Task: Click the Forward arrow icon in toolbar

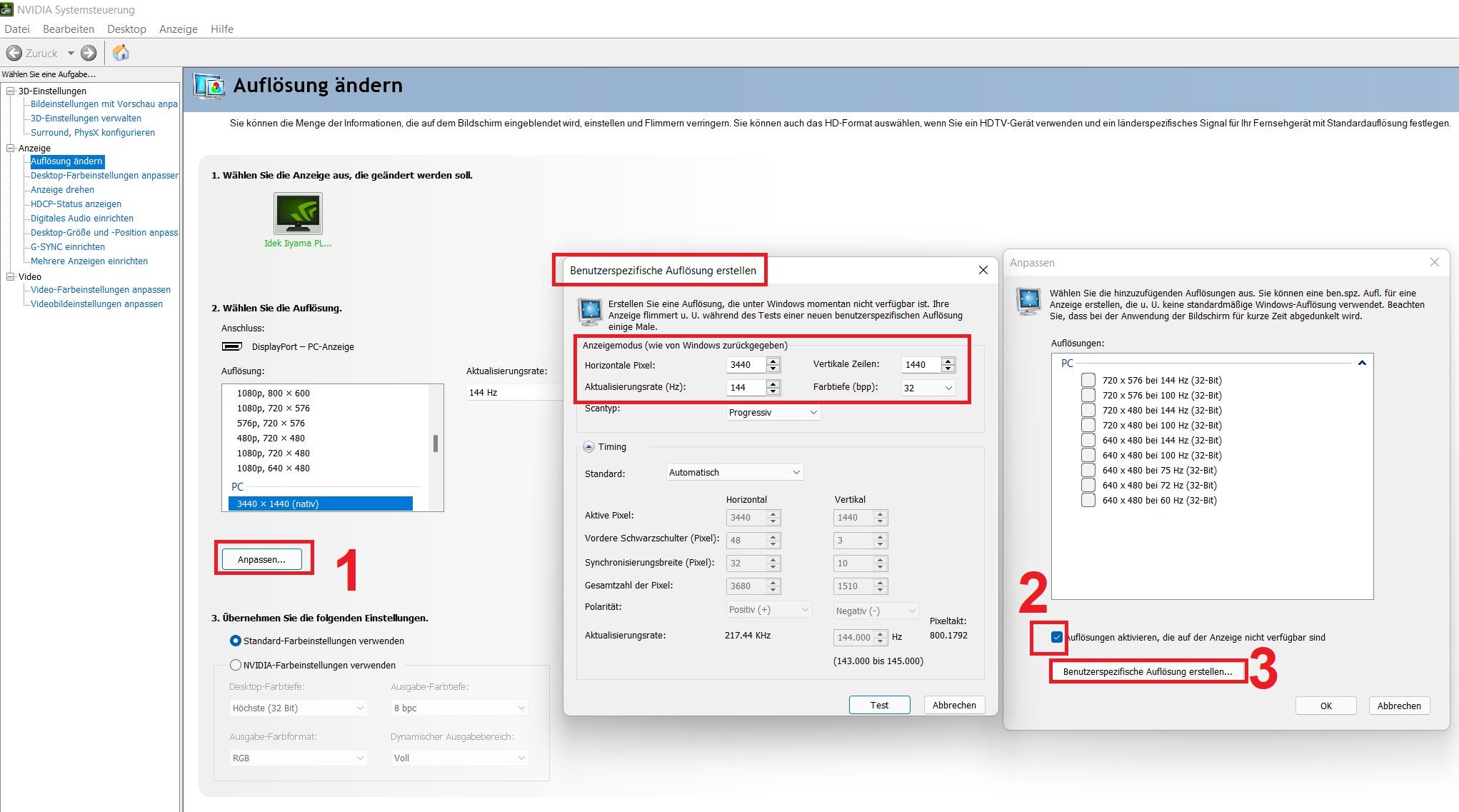Action: click(89, 53)
